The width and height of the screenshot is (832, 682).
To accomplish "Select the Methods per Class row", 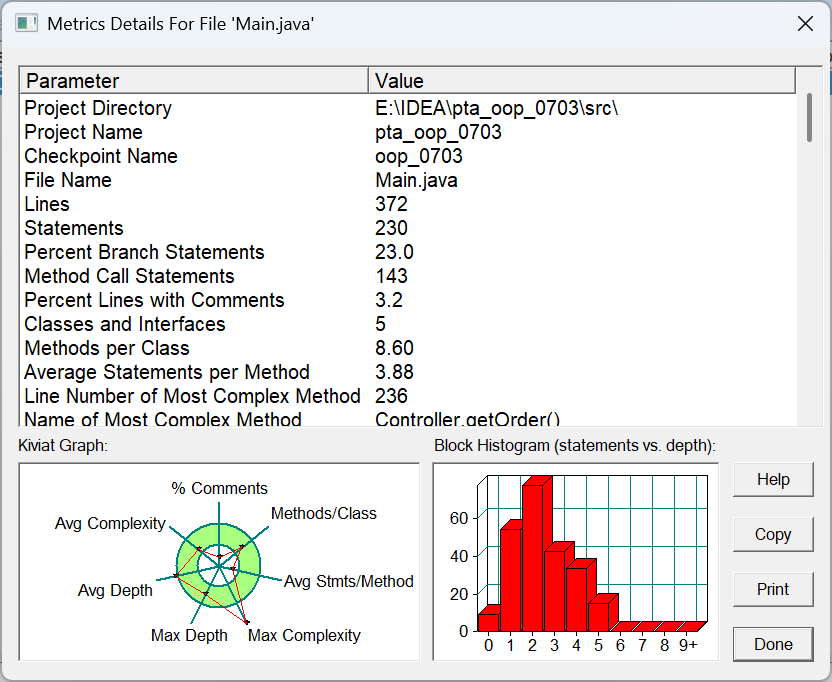I will pos(107,348).
